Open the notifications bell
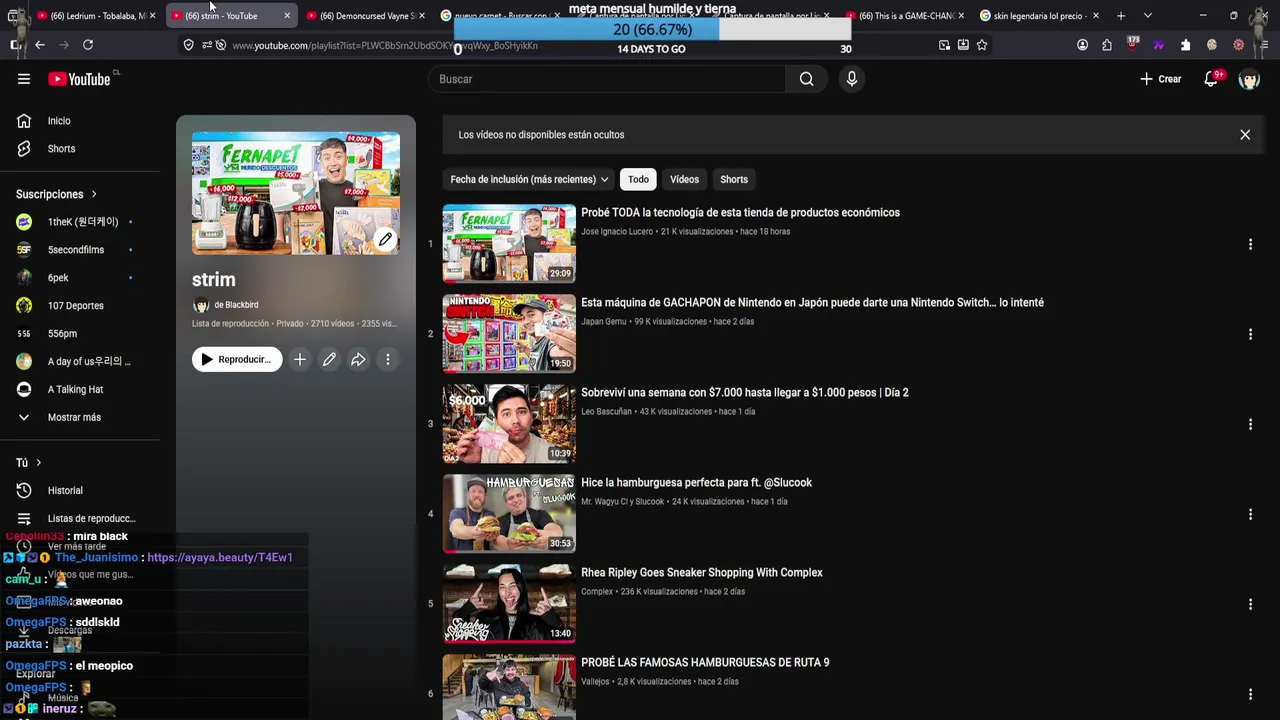This screenshot has width=1280, height=720. 1211,79
